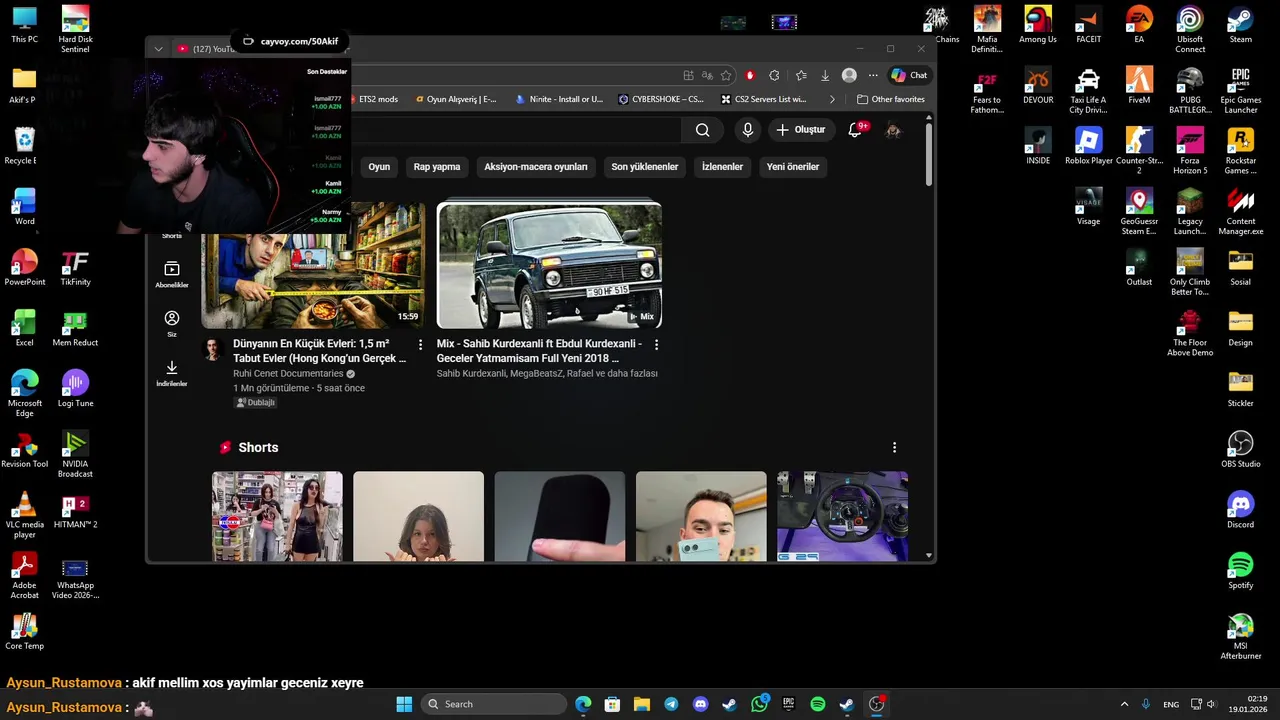
Task: Toggle the microphone tray icon
Action: tap(1146, 704)
